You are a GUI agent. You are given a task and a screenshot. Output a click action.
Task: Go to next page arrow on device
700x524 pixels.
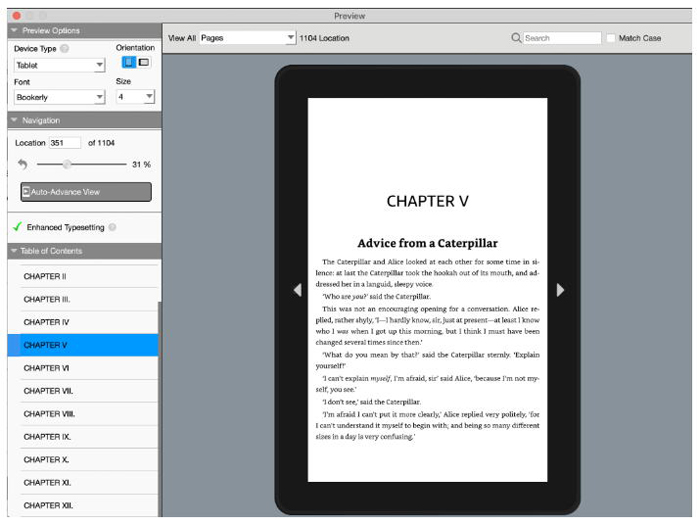[x=560, y=290]
